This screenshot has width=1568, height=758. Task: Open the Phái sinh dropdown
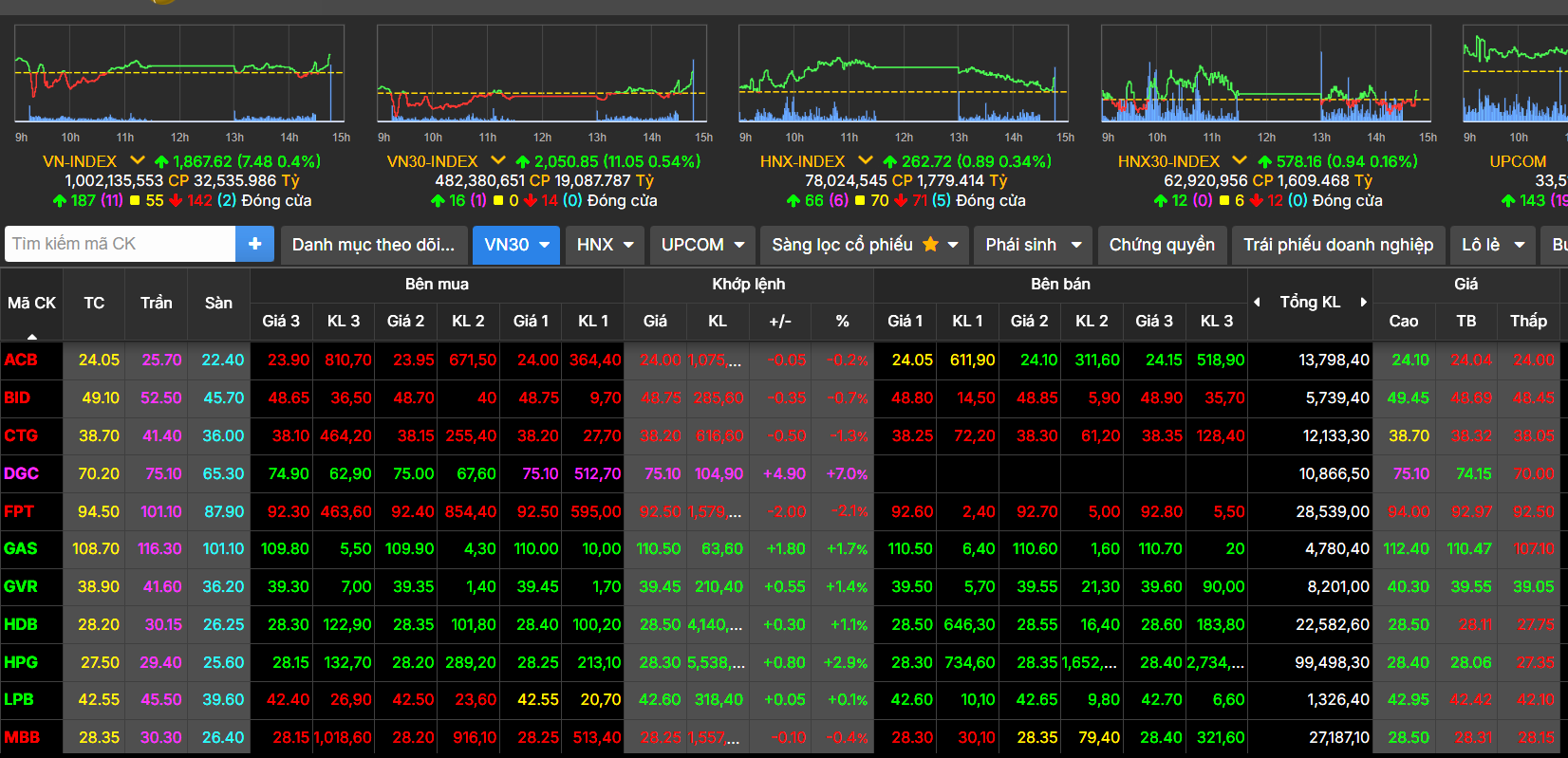[1033, 245]
